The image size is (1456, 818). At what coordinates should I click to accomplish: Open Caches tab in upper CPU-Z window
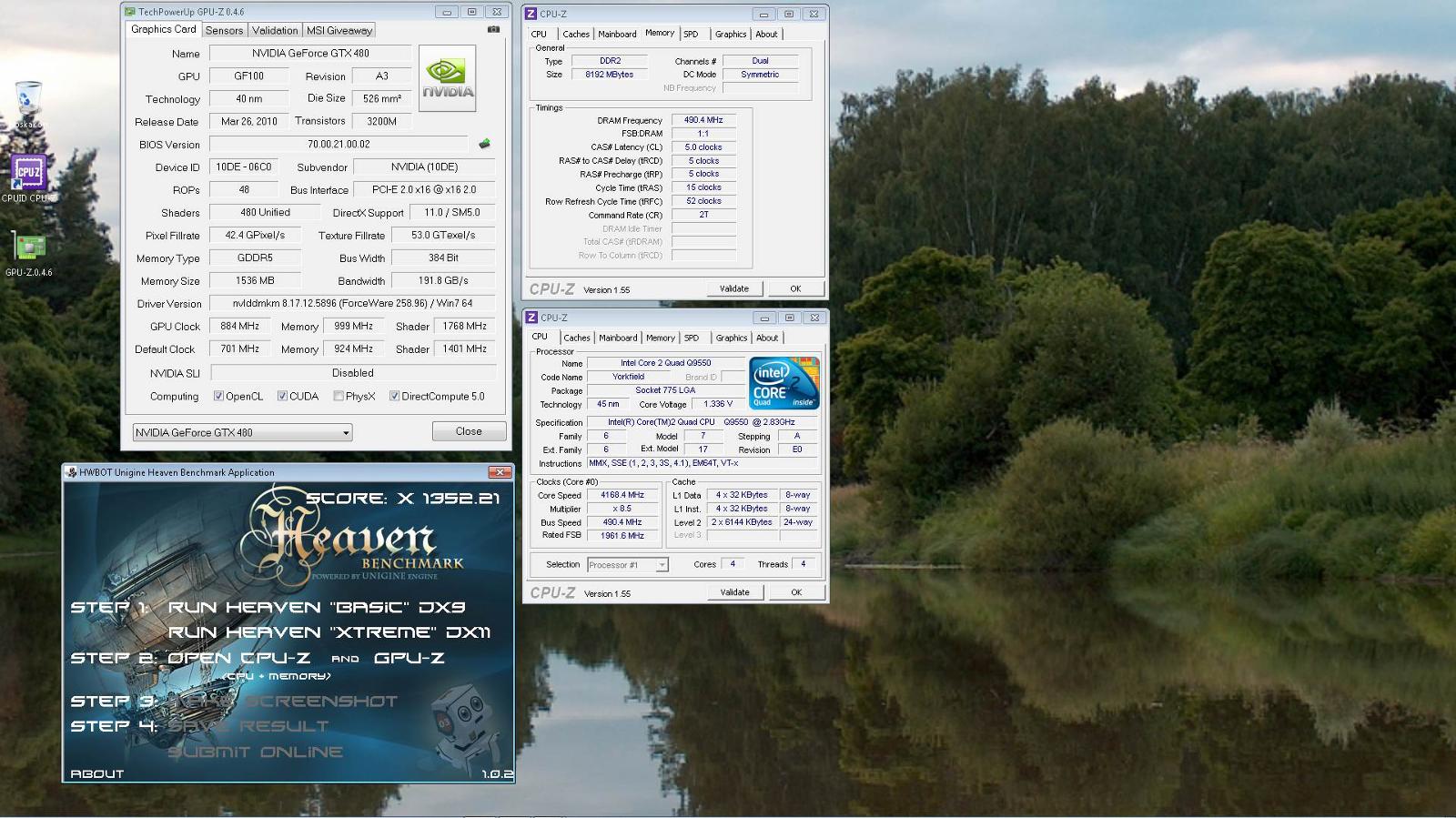(576, 35)
